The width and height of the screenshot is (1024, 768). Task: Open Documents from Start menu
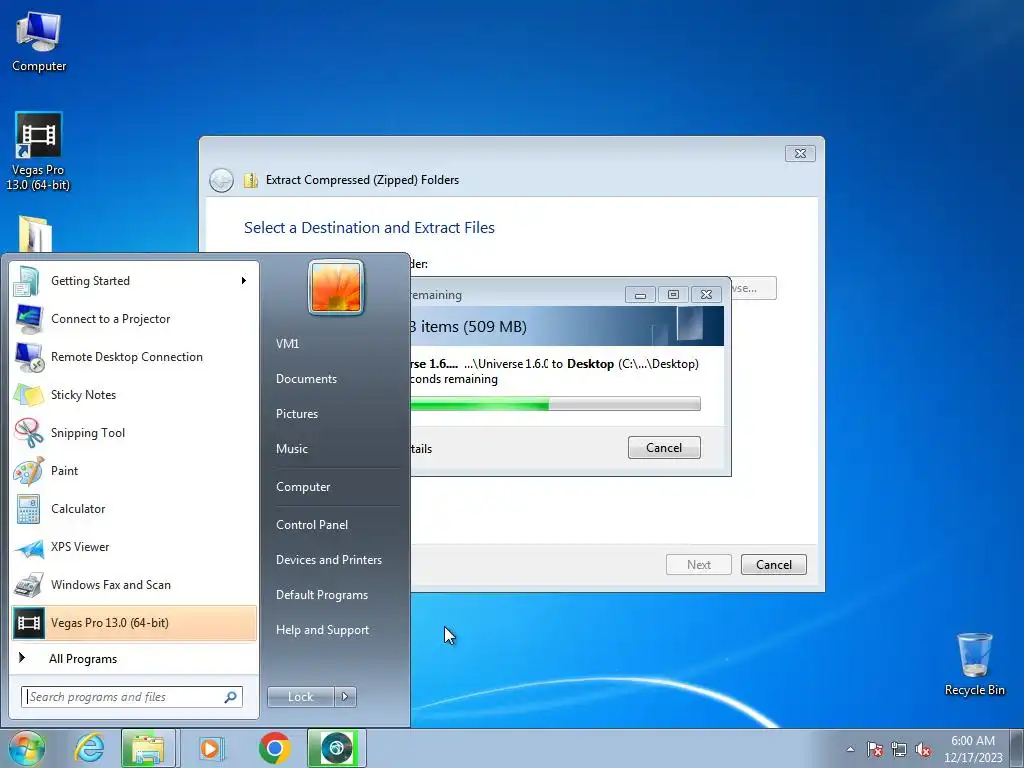pyautogui.click(x=306, y=379)
